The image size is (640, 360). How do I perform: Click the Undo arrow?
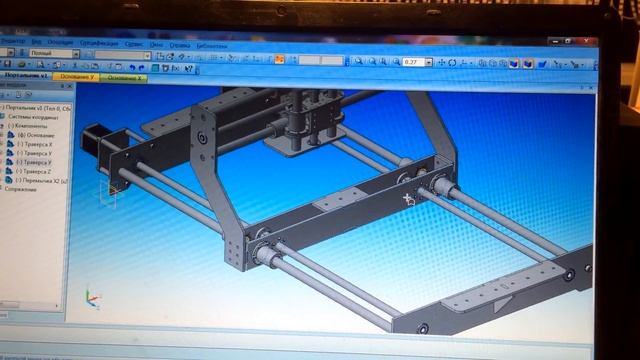click(x=132, y=67)
